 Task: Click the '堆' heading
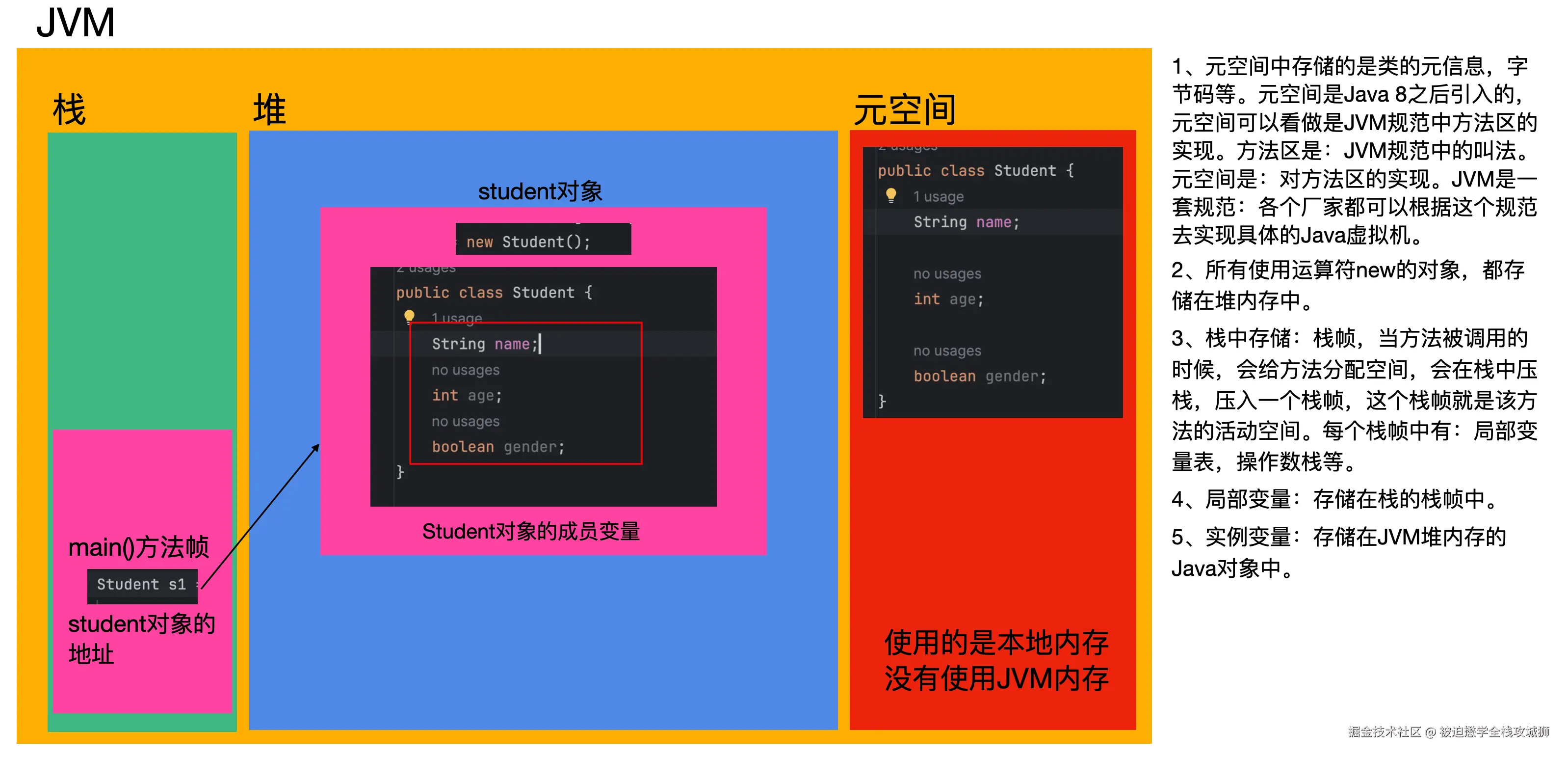tap(269, 109)
